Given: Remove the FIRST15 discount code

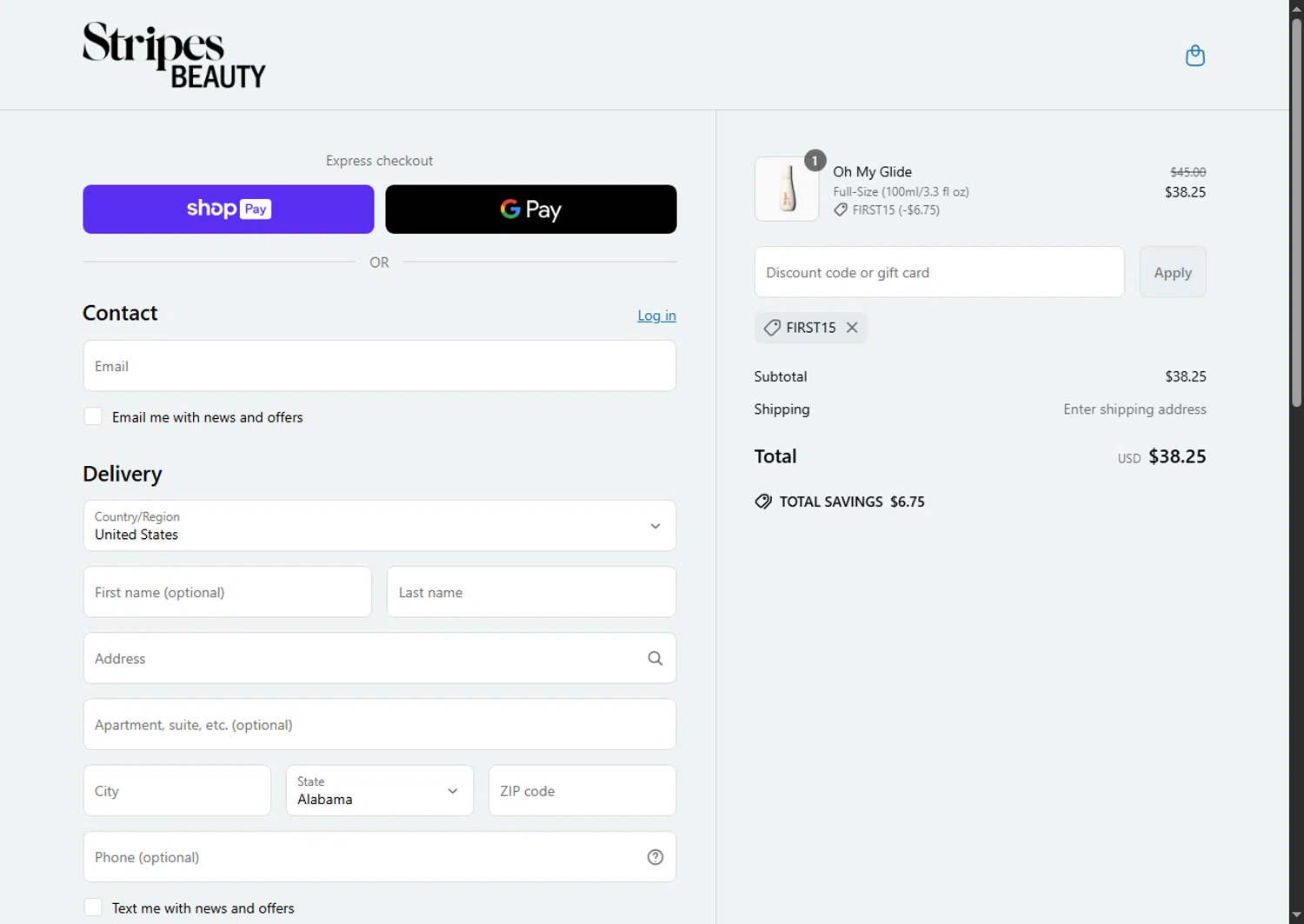Looking at the screenshot, I should 852,328.
